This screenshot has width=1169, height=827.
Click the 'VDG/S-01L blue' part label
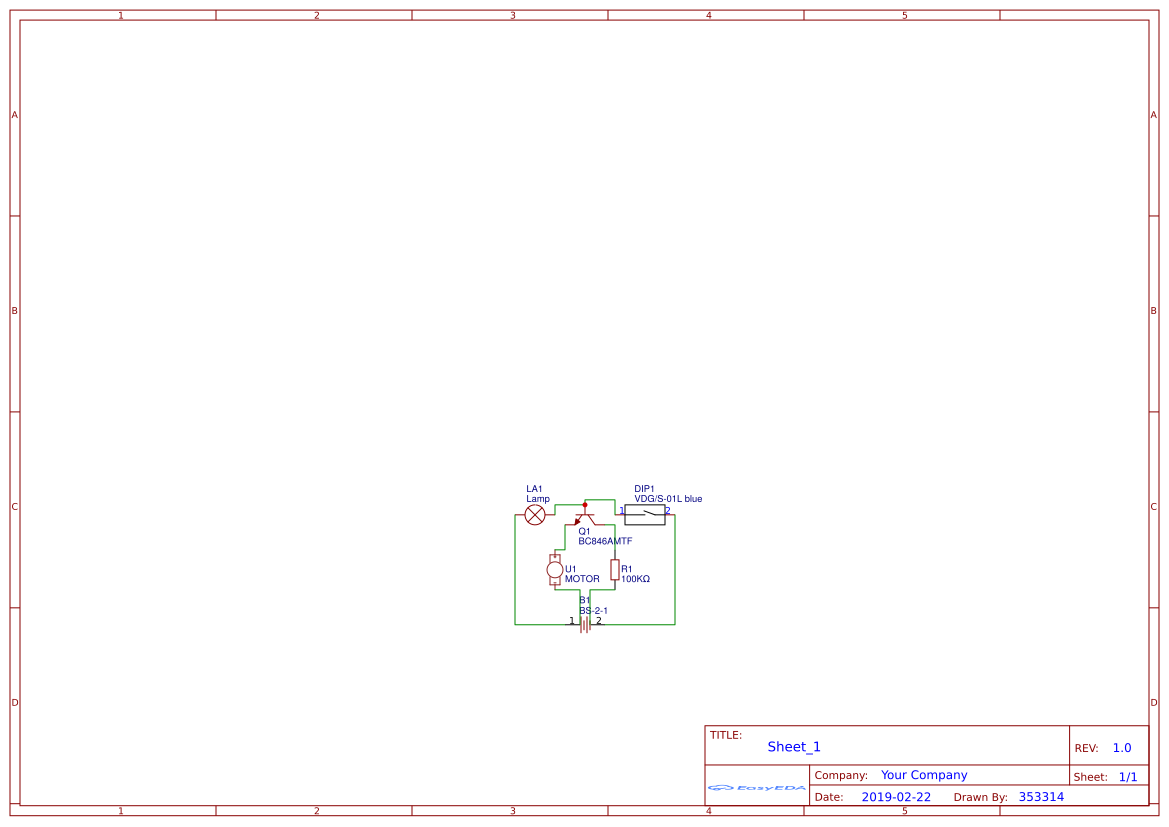(668, 499)
